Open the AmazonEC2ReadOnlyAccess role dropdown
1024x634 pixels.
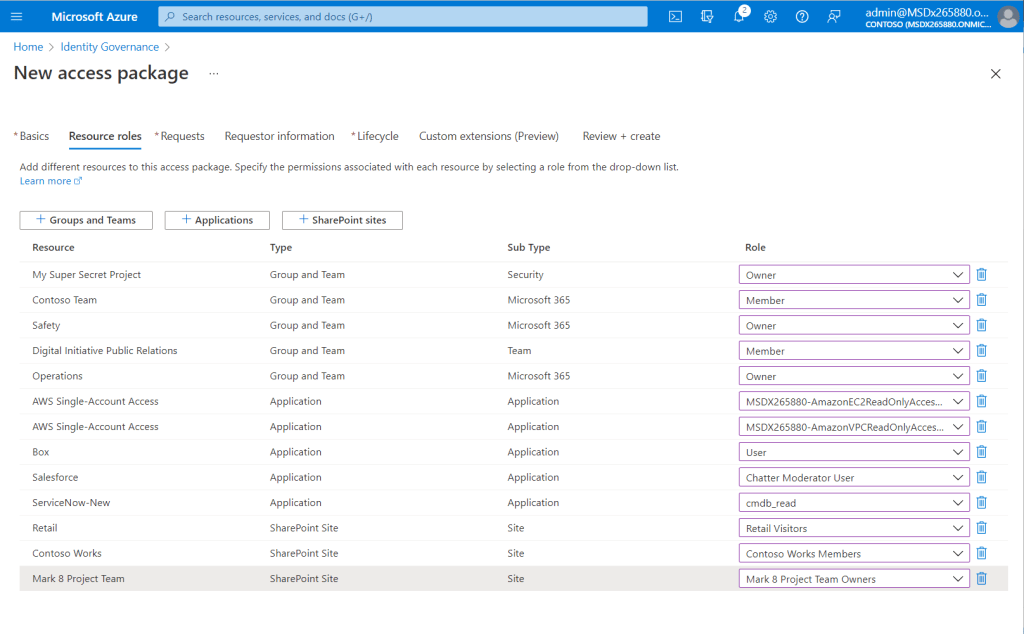pyautogui.click(x=854, y=402)
